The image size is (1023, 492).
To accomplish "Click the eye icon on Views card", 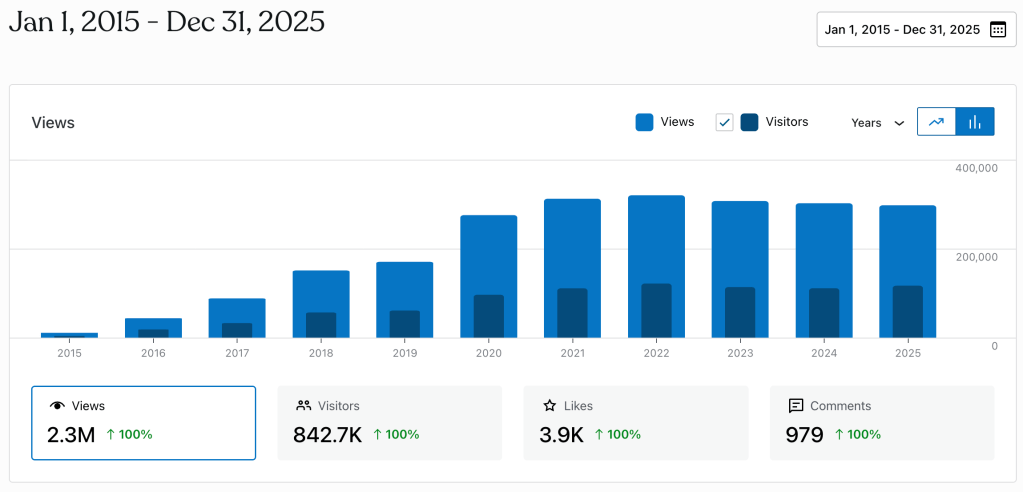I will point(57,406).
